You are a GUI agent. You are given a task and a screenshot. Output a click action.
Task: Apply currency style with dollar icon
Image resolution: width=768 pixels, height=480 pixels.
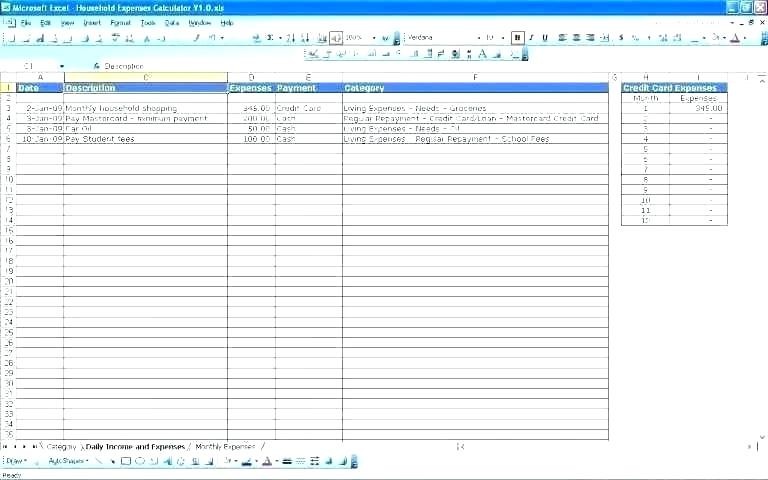pos(621,38)
